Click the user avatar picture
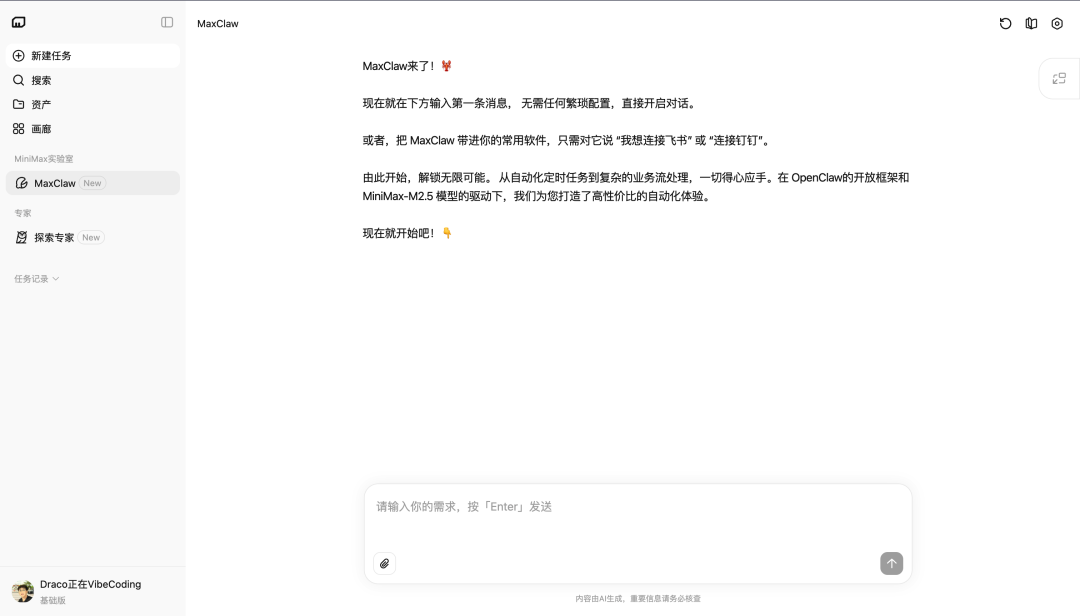Screen dimensions: 1080x616 click(x=23, y=591)
